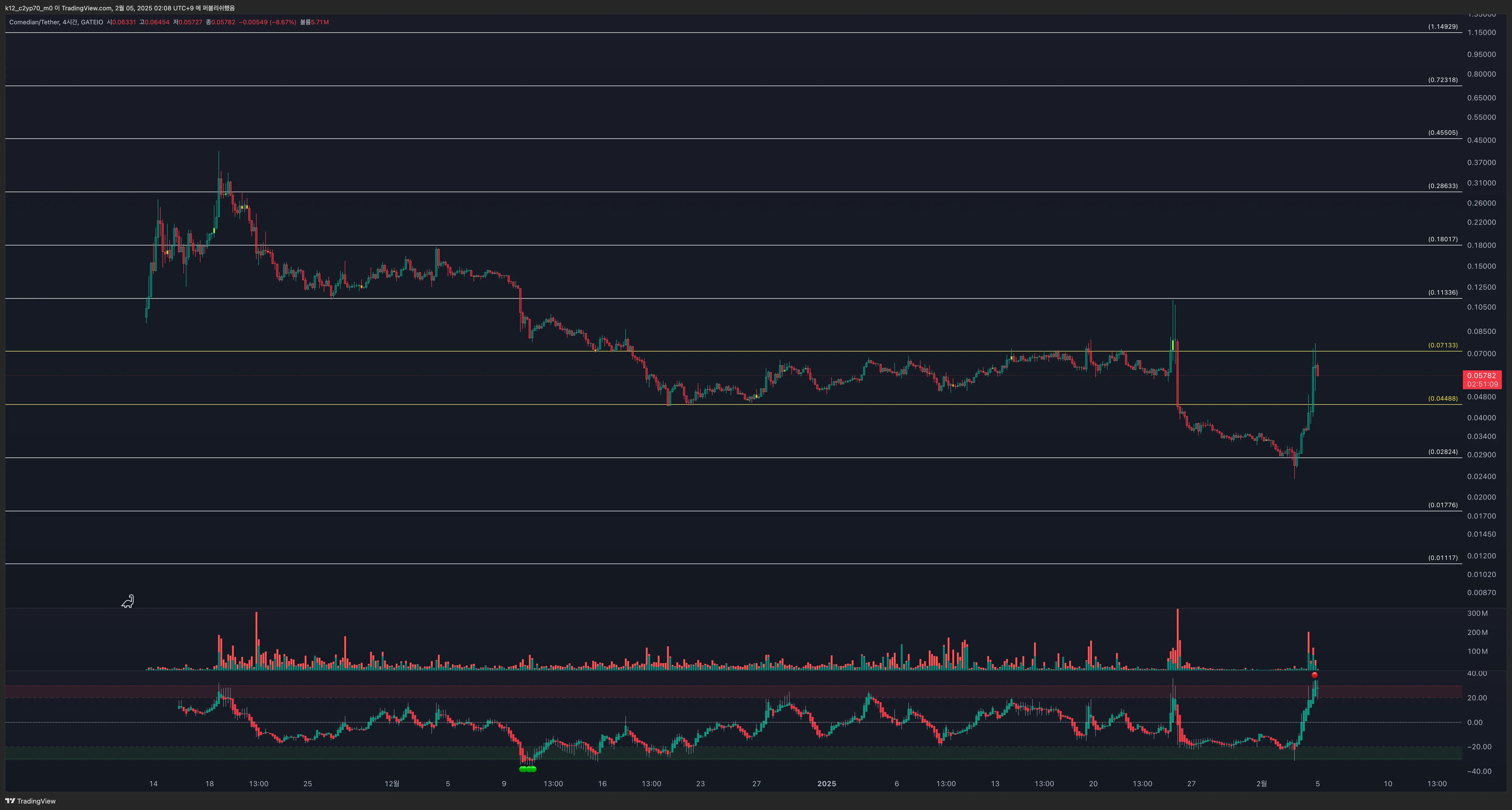Click 0.95000 on the price axis
The height and width of the screenshot is (810, 1512).
[x=1481, y=55]
